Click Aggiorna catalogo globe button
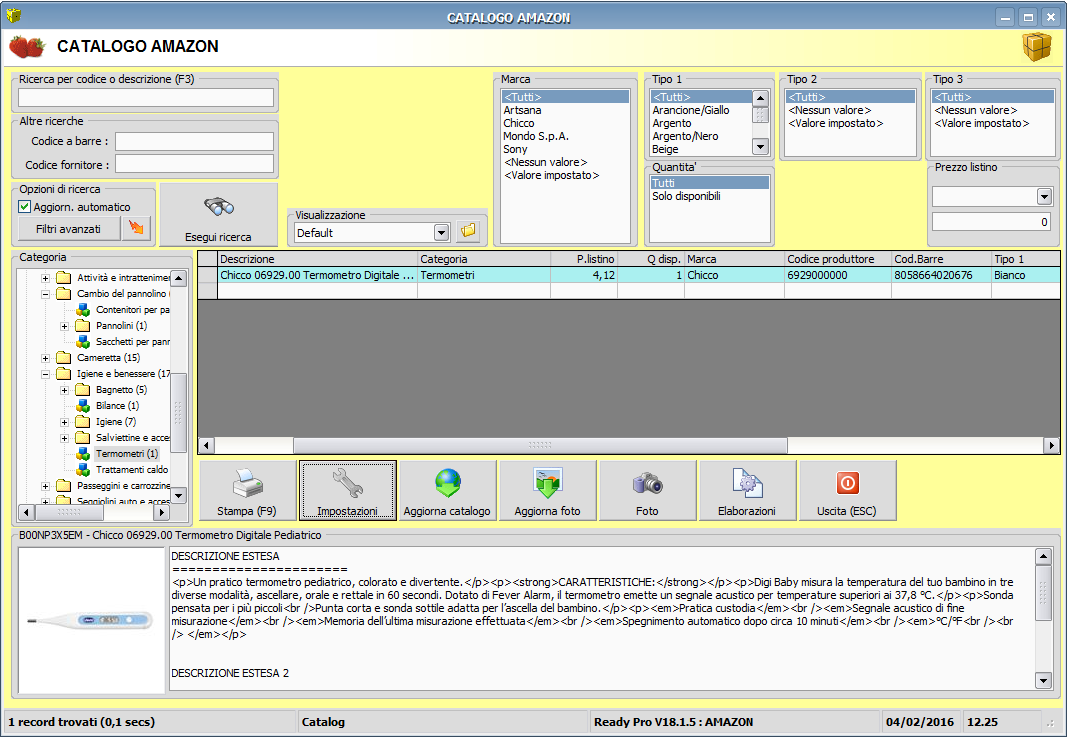This screenshot has width=1067, height=737. tap(447, 491)
